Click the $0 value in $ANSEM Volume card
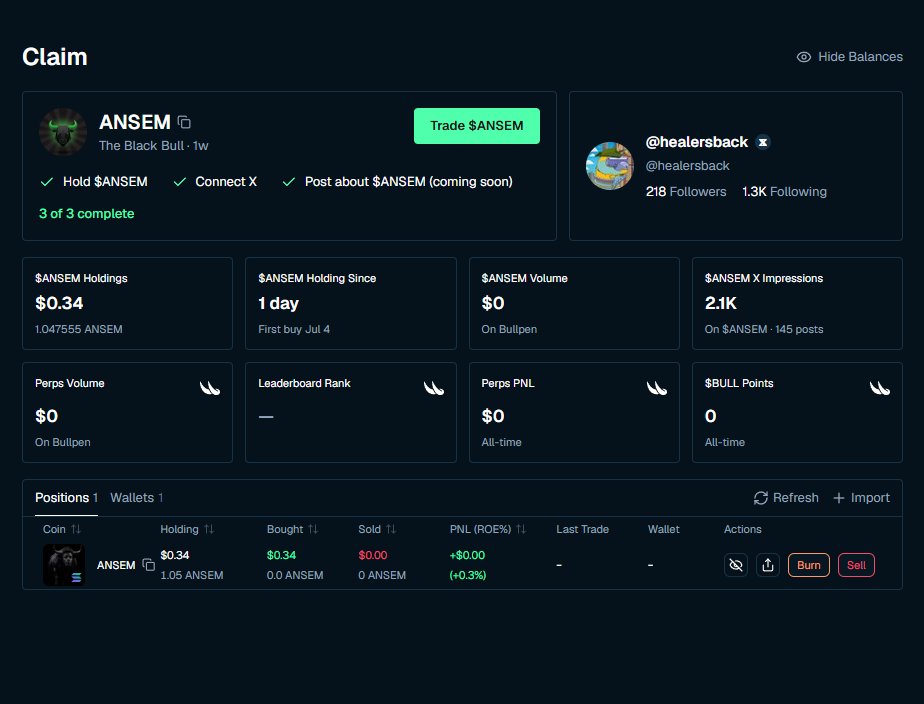 coord(493,303)
